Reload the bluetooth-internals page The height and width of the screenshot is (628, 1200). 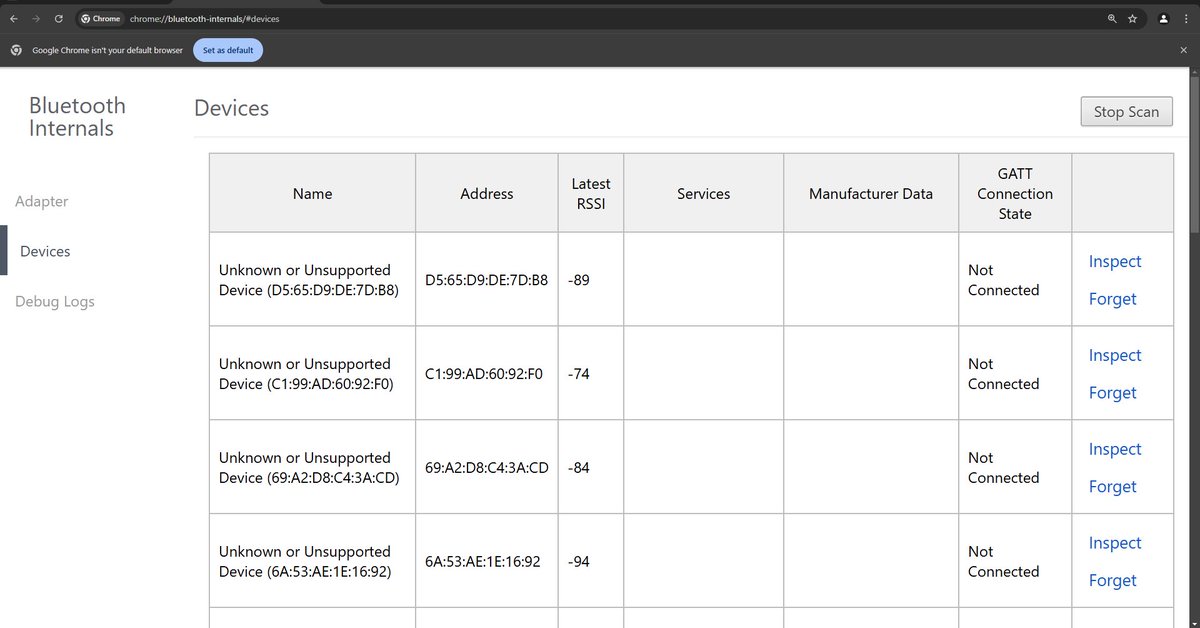tap(59, 18)
